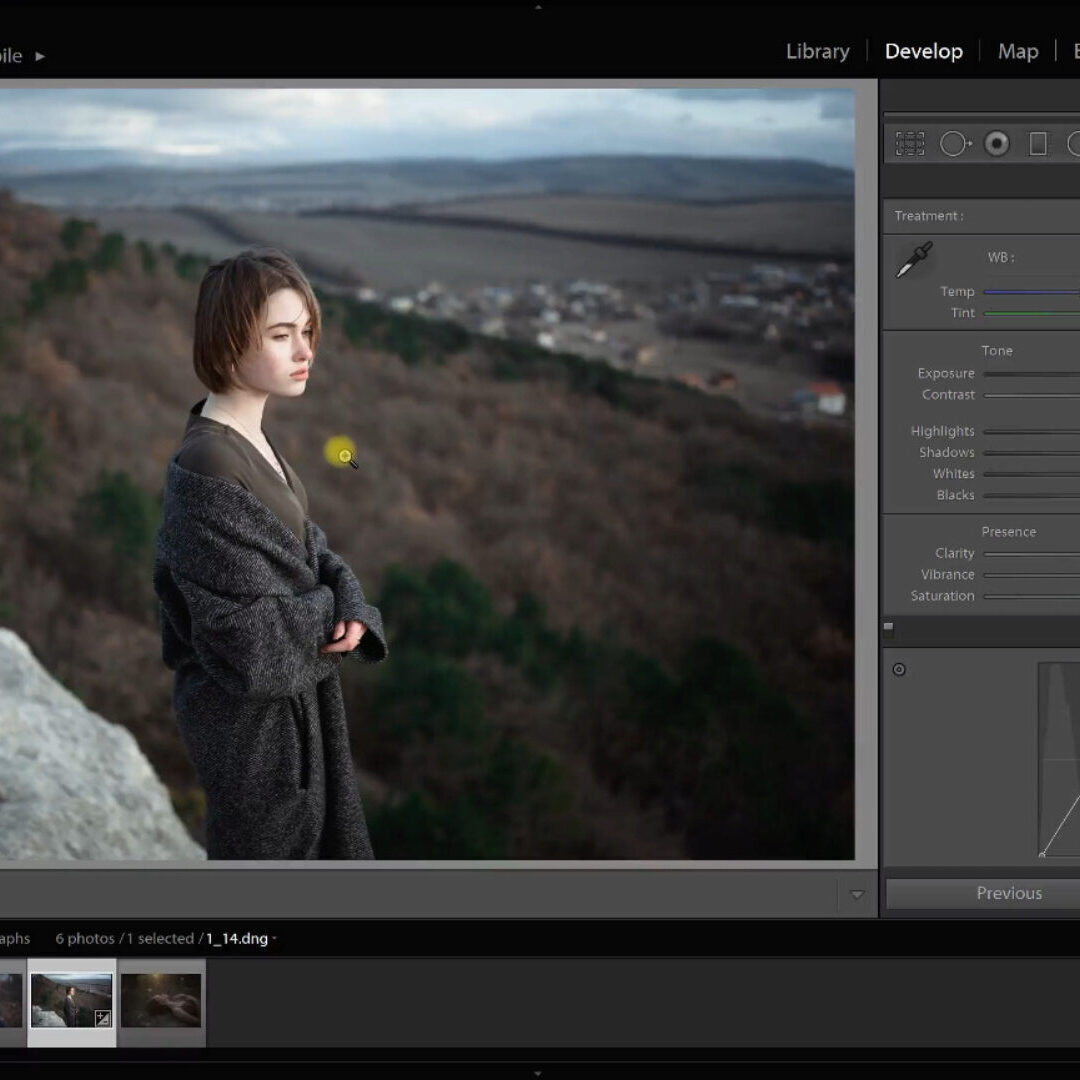Click the black point on the tone curve
This screenshot has width=1080, height=1080.
1042,854
